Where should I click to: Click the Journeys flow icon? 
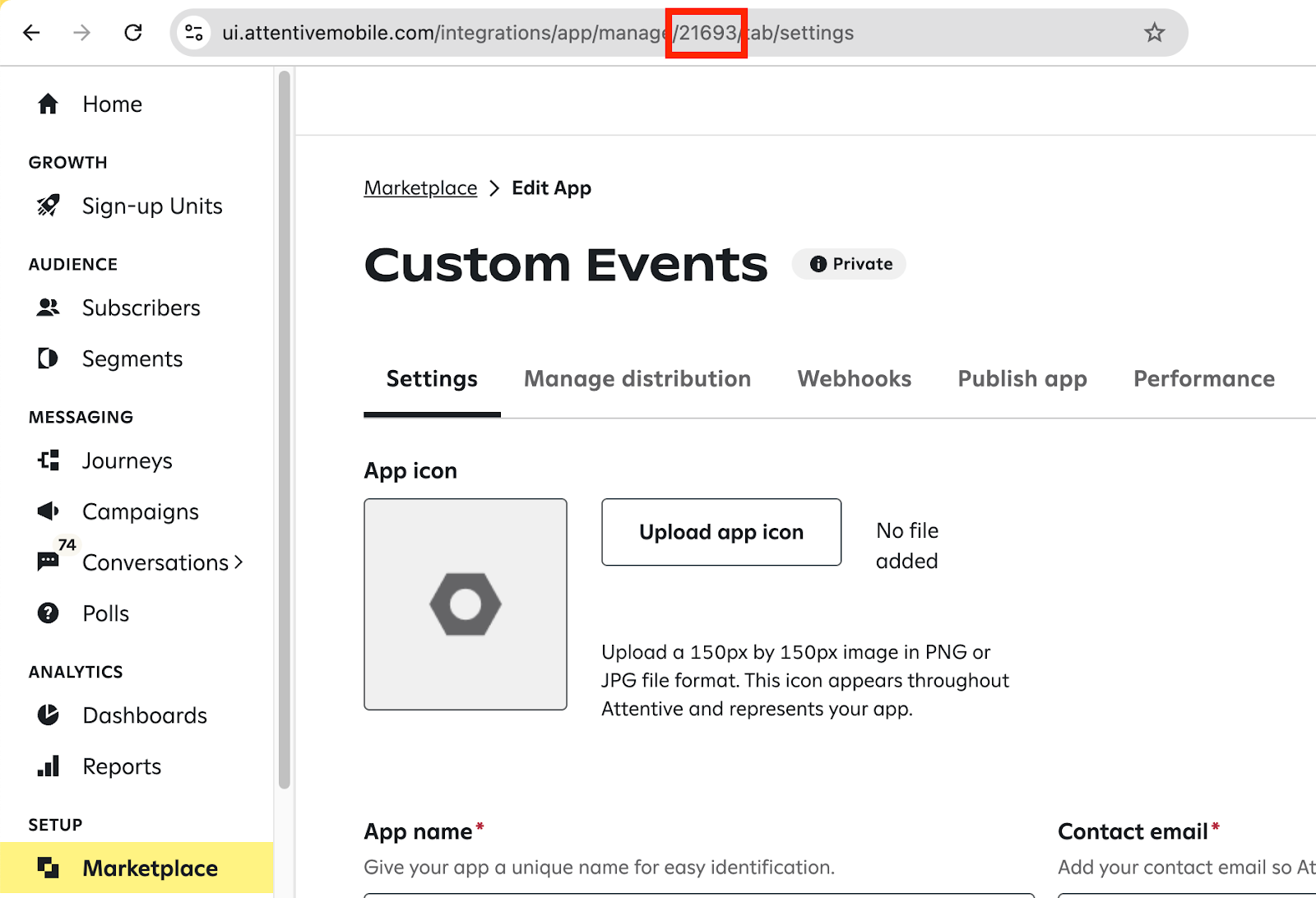[x=48, y=461]
